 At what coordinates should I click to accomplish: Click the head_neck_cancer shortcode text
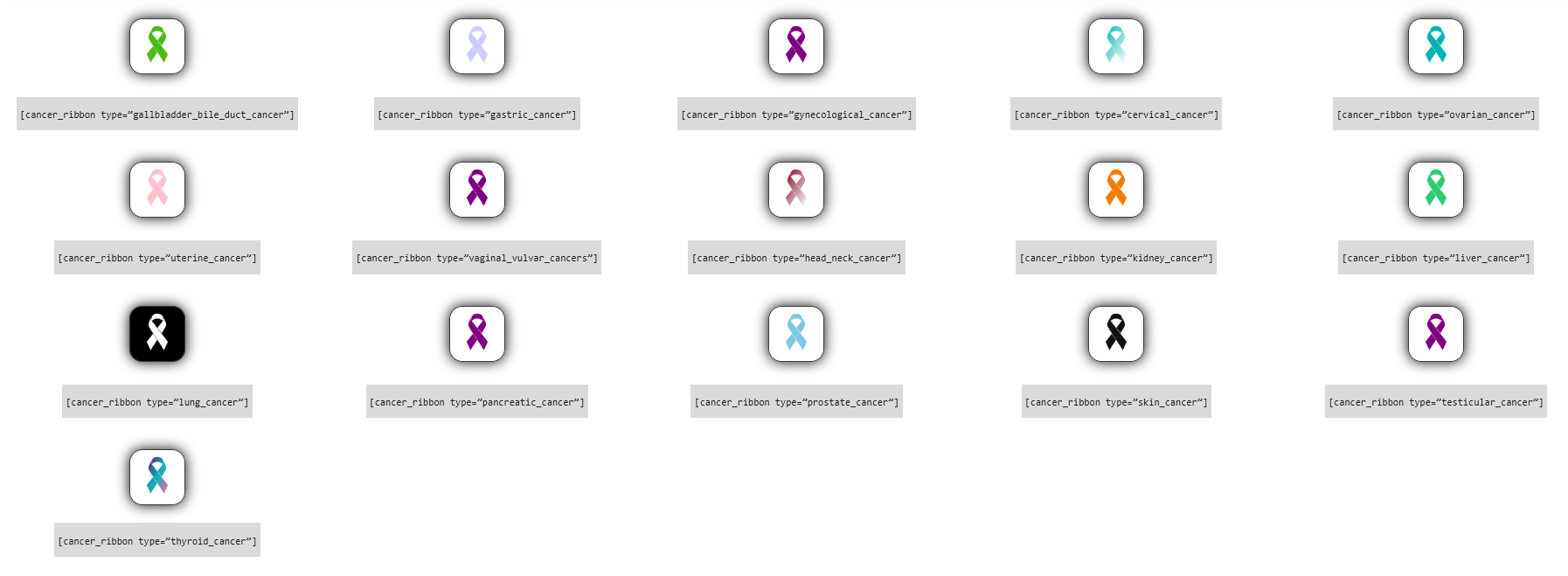pos(796,258)
